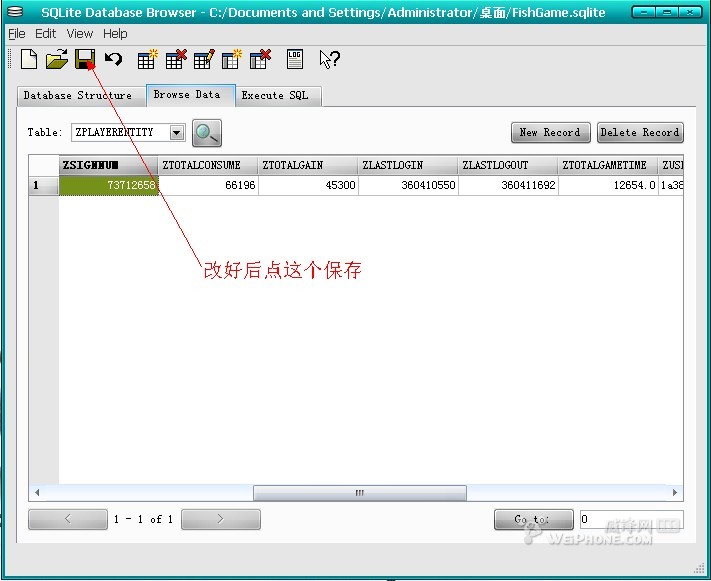
Task: Click the Create Index toolbar icon
Action: pos(232,60)
